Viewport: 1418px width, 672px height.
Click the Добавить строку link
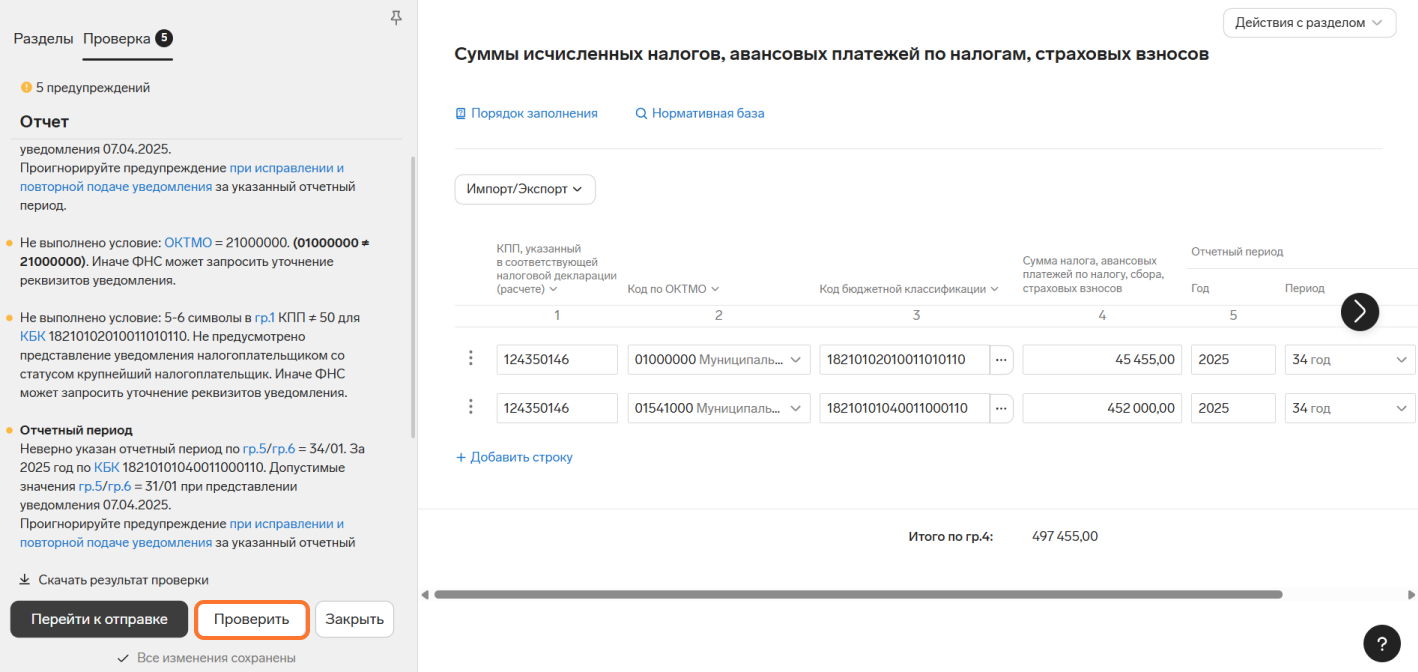[514, 457]
